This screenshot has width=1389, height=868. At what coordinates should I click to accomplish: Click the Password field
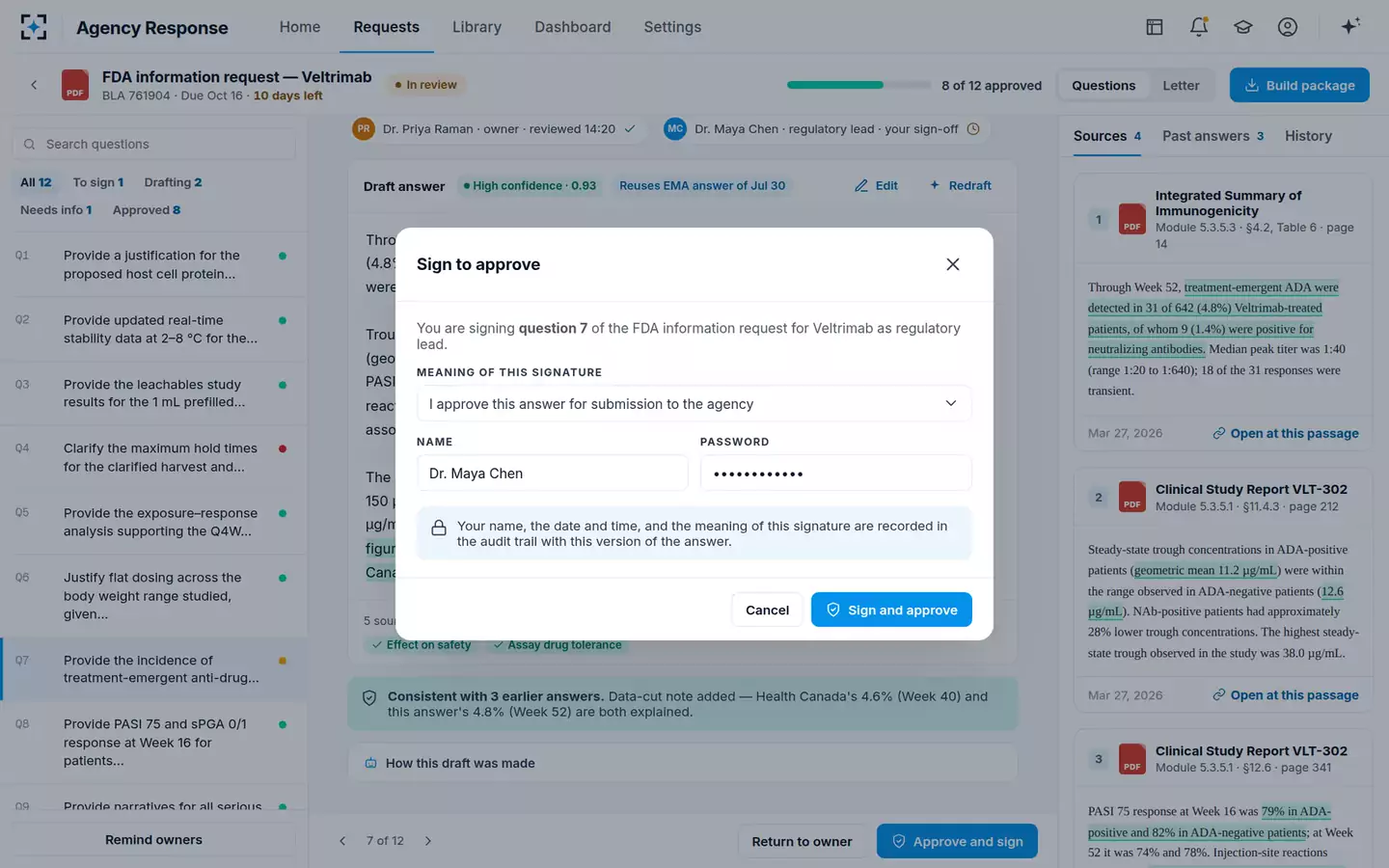[835, 473]
